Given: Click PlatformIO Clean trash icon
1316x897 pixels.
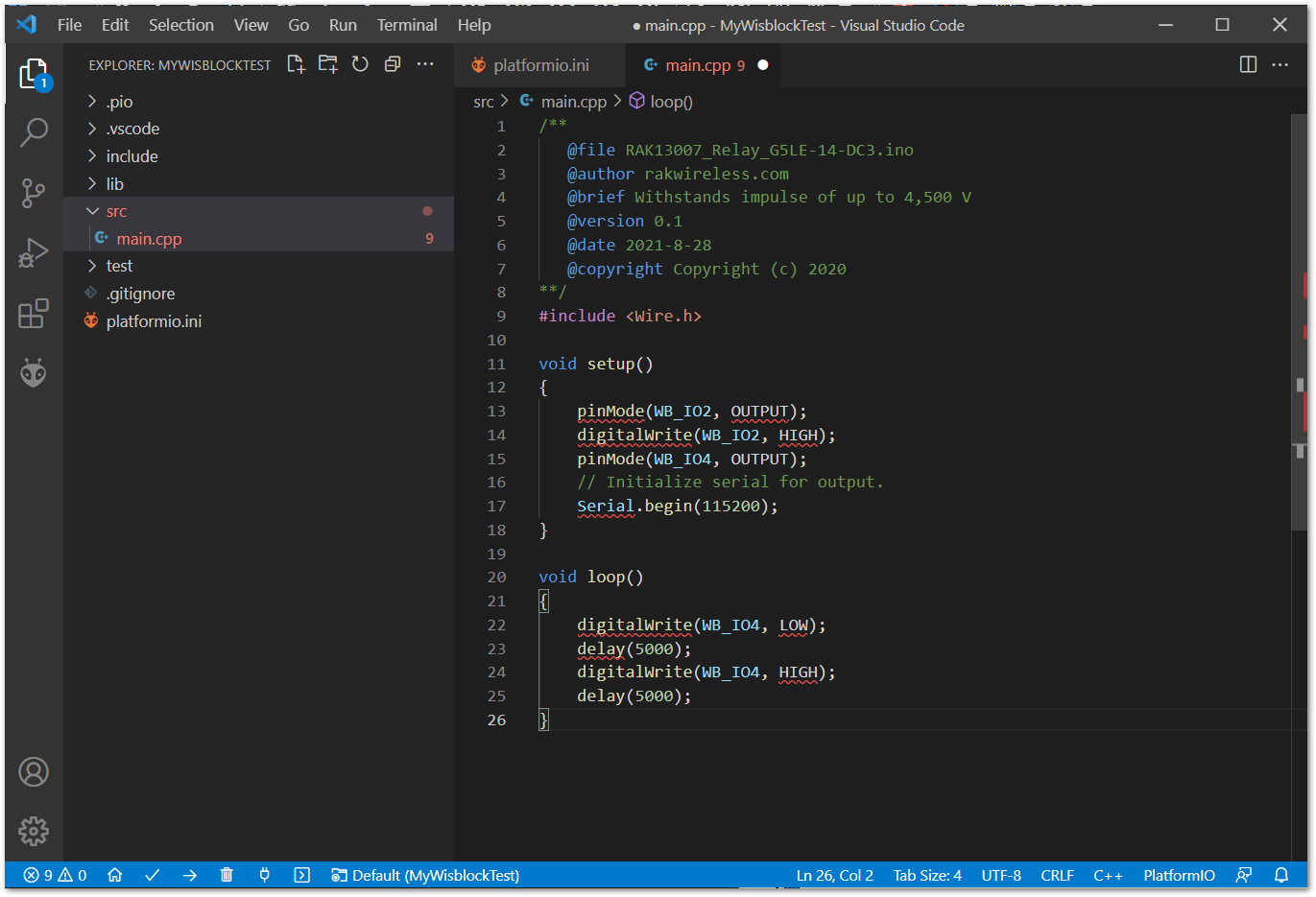Looking at the screenshot, I should pos(227,875).
